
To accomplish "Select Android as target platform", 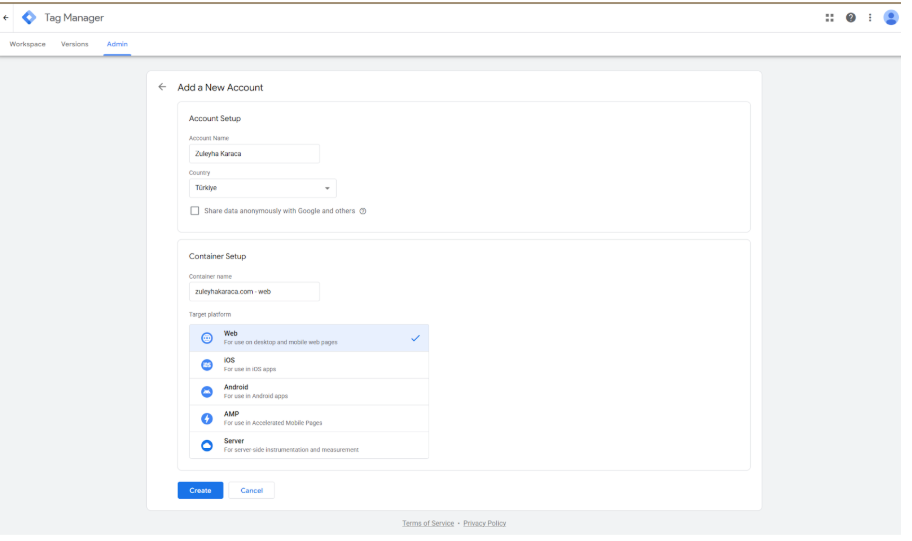I will pos(309,391).
